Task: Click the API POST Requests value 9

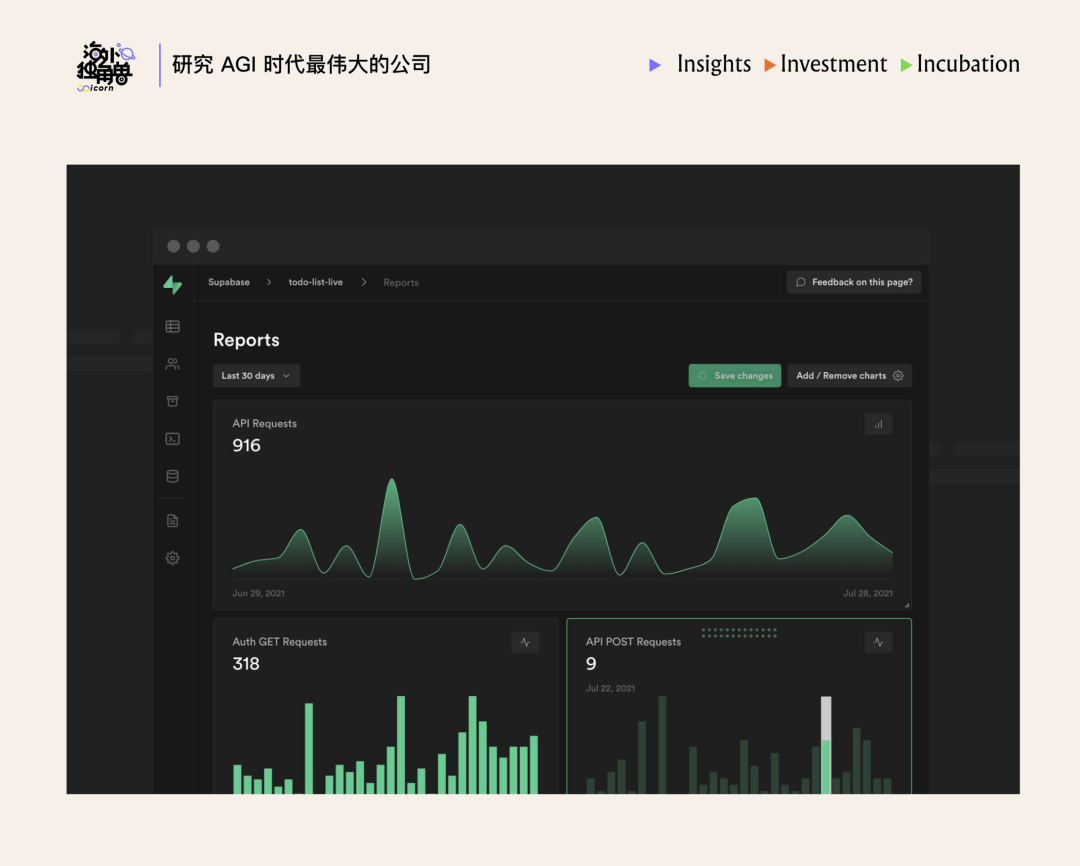Action: (x=591, y=664)
